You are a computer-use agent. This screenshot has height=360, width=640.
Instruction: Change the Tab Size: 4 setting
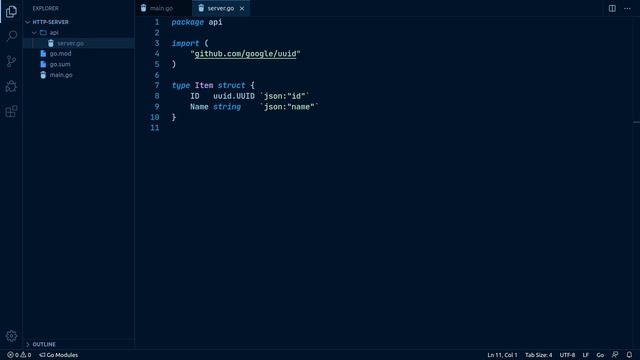(x=538, y=355)
